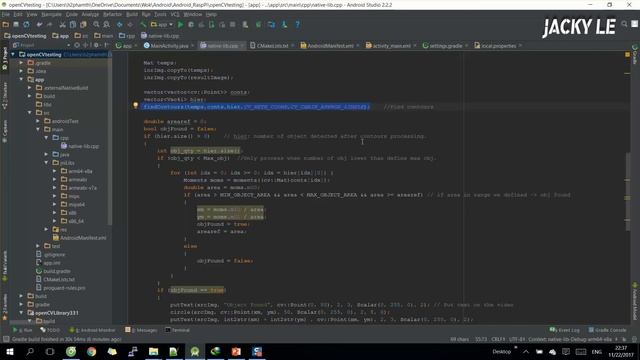Click the ENG language indicator in the tray
Screen dimensions: 640x360
(x=596, y=352)
